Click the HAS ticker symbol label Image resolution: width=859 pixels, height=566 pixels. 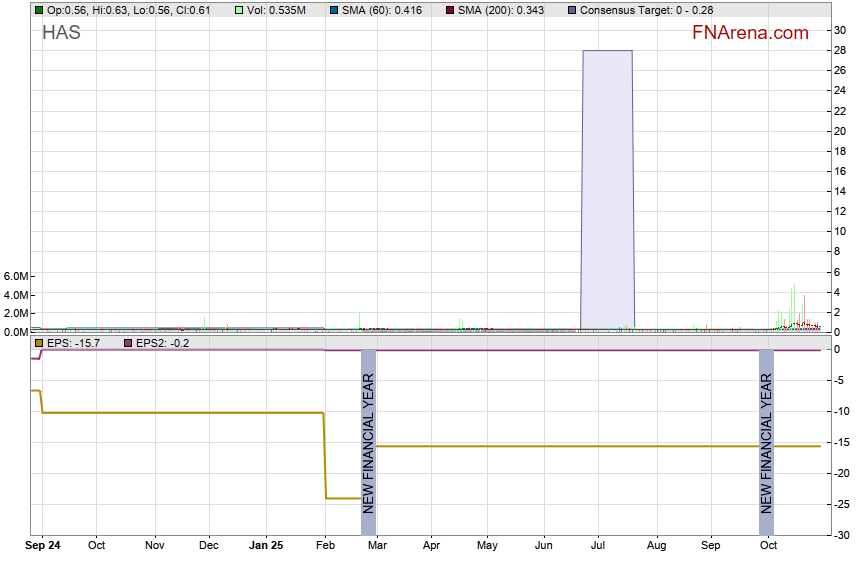pos(61,33)
